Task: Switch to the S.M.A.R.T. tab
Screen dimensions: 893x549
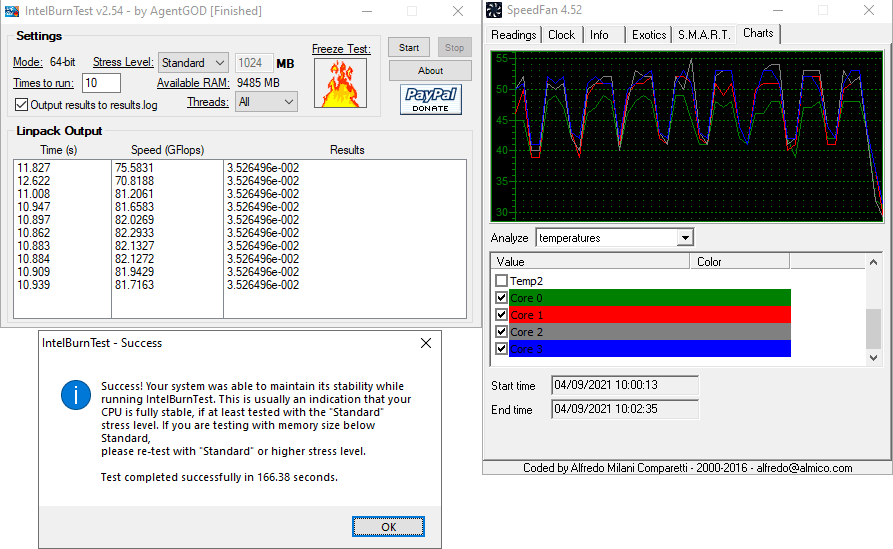Action: pyautogui.click(x=704, y=35)
